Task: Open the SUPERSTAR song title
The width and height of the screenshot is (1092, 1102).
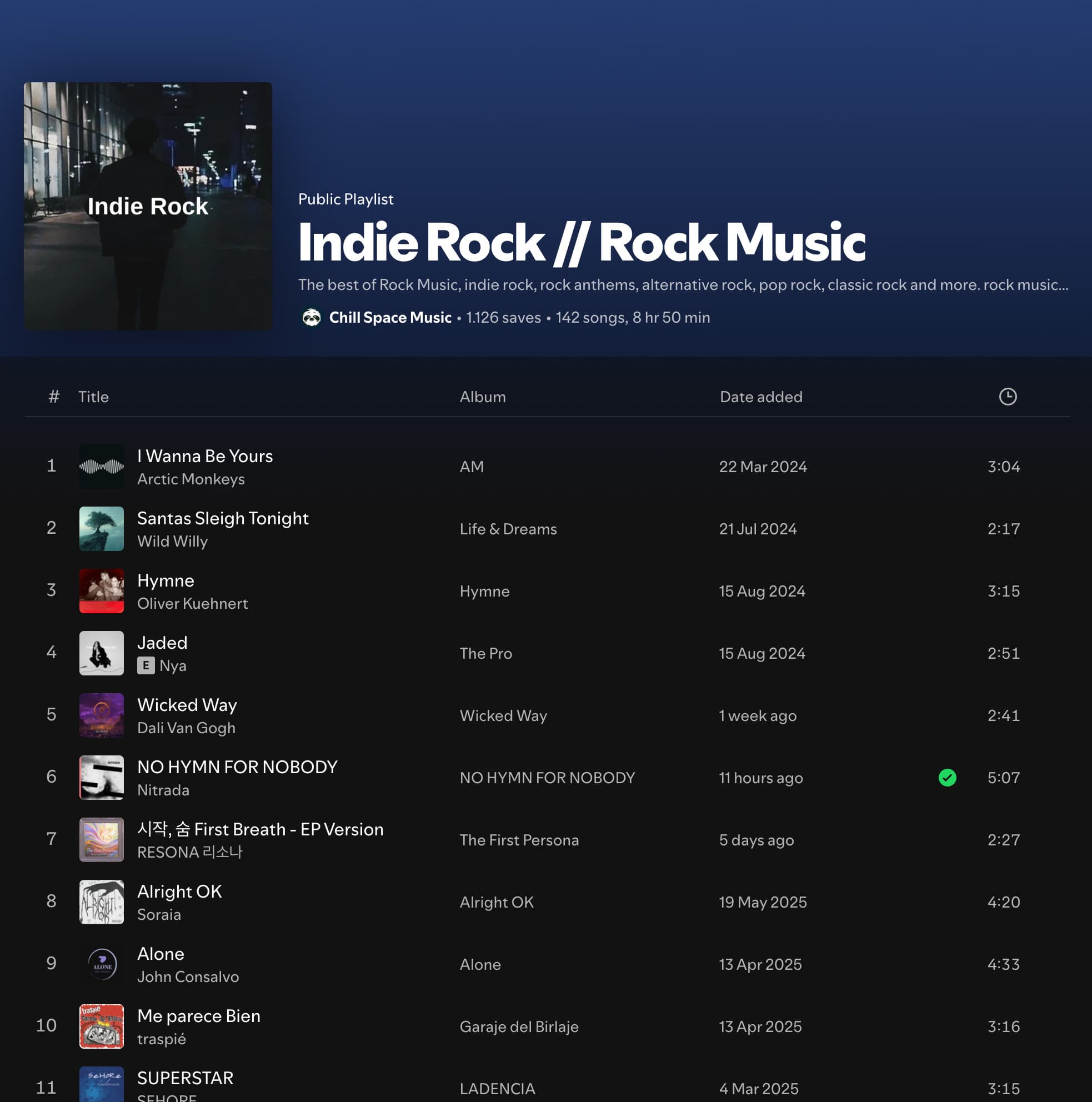Action: point(185,1078)
